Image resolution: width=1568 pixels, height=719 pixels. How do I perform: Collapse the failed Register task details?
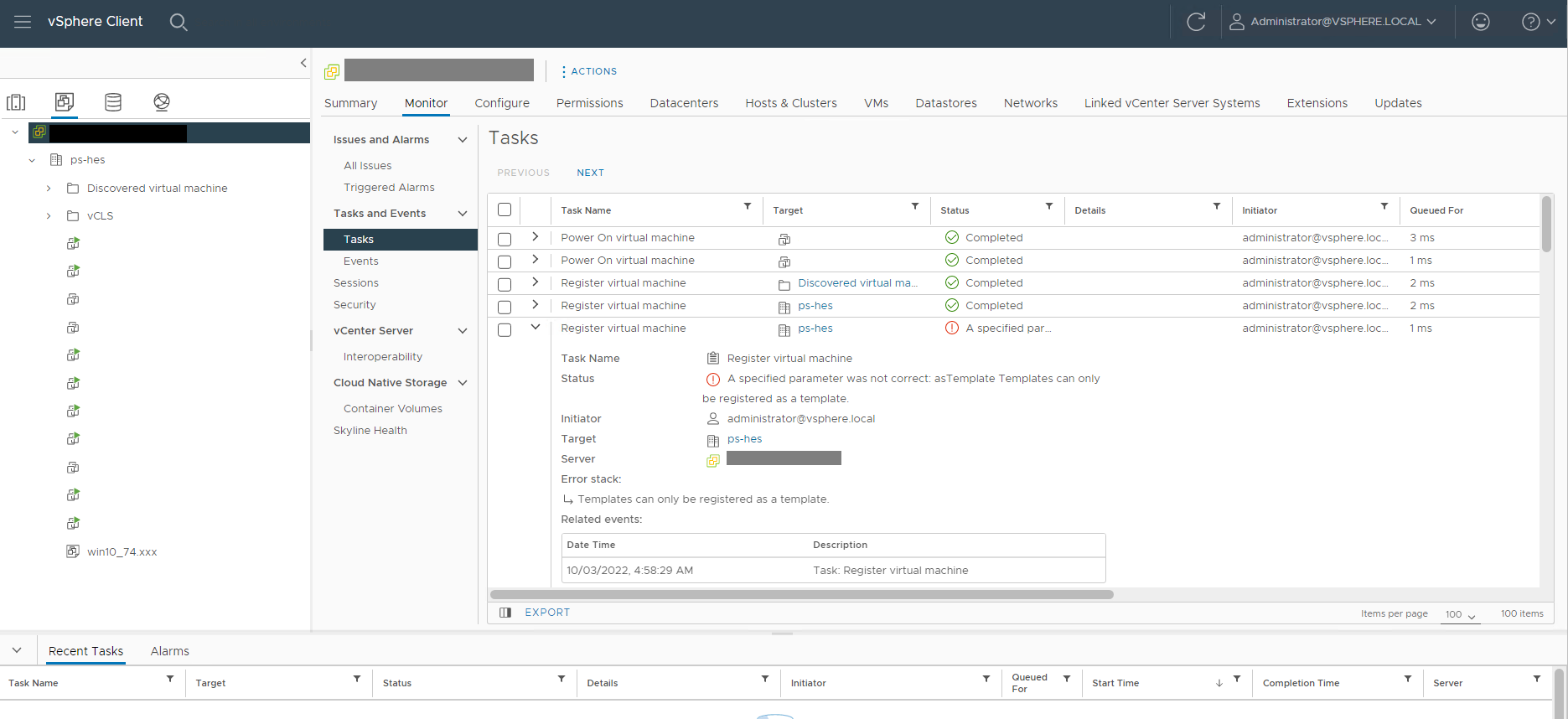point(535,328)
